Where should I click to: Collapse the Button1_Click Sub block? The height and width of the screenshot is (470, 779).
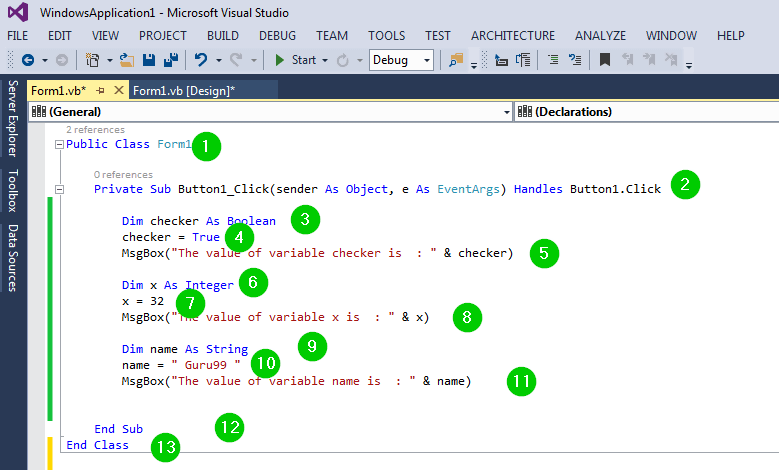pos(59,189)
